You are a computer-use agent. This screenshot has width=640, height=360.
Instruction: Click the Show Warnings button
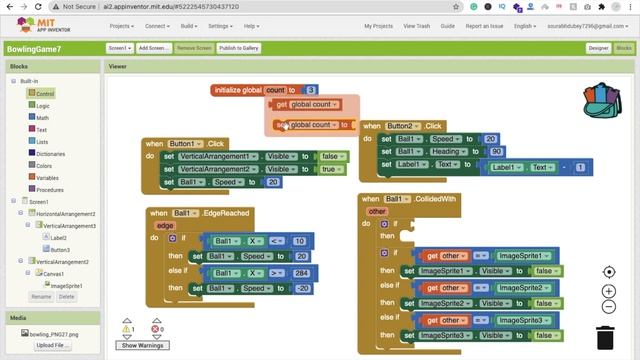pos(142,345)
